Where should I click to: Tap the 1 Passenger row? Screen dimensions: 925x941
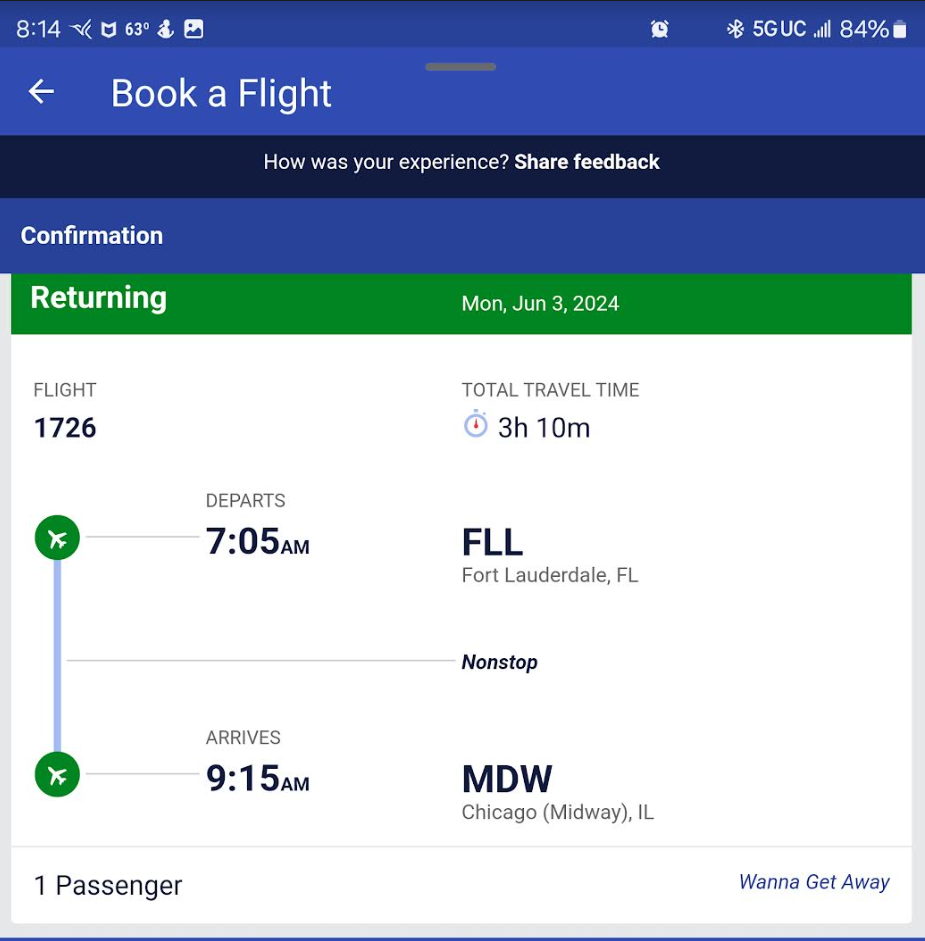coord(461,885)
